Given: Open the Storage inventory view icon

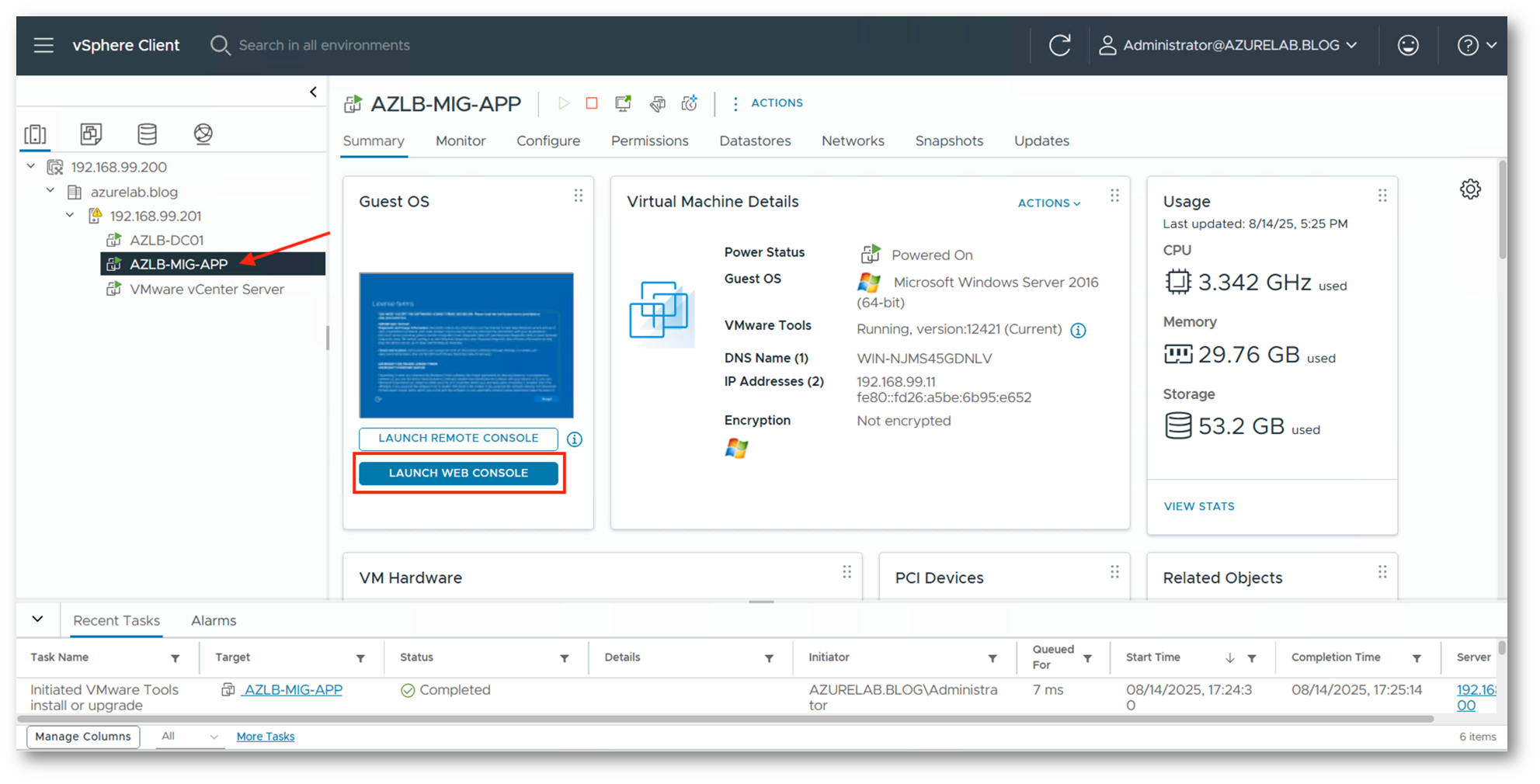Looking at the screenshot, I should [x=147, y=134].
